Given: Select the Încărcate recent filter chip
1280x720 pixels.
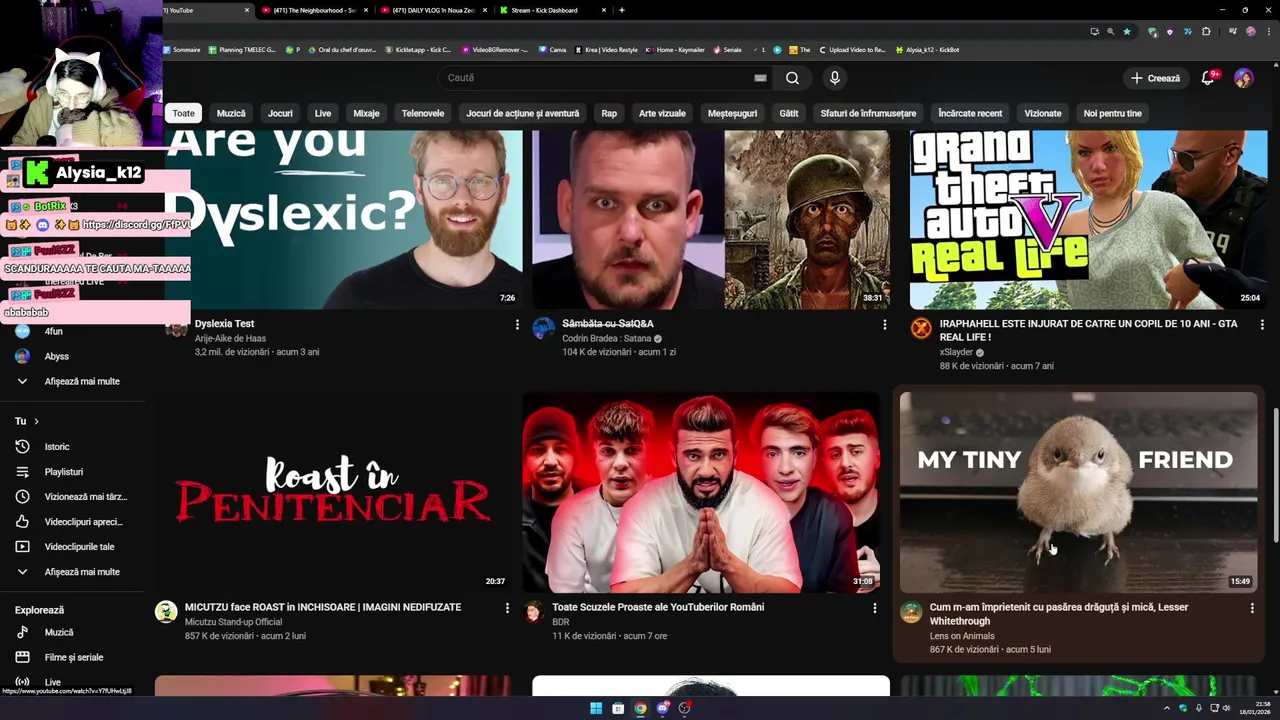Looking at the screenshot, I should [970, 113].
